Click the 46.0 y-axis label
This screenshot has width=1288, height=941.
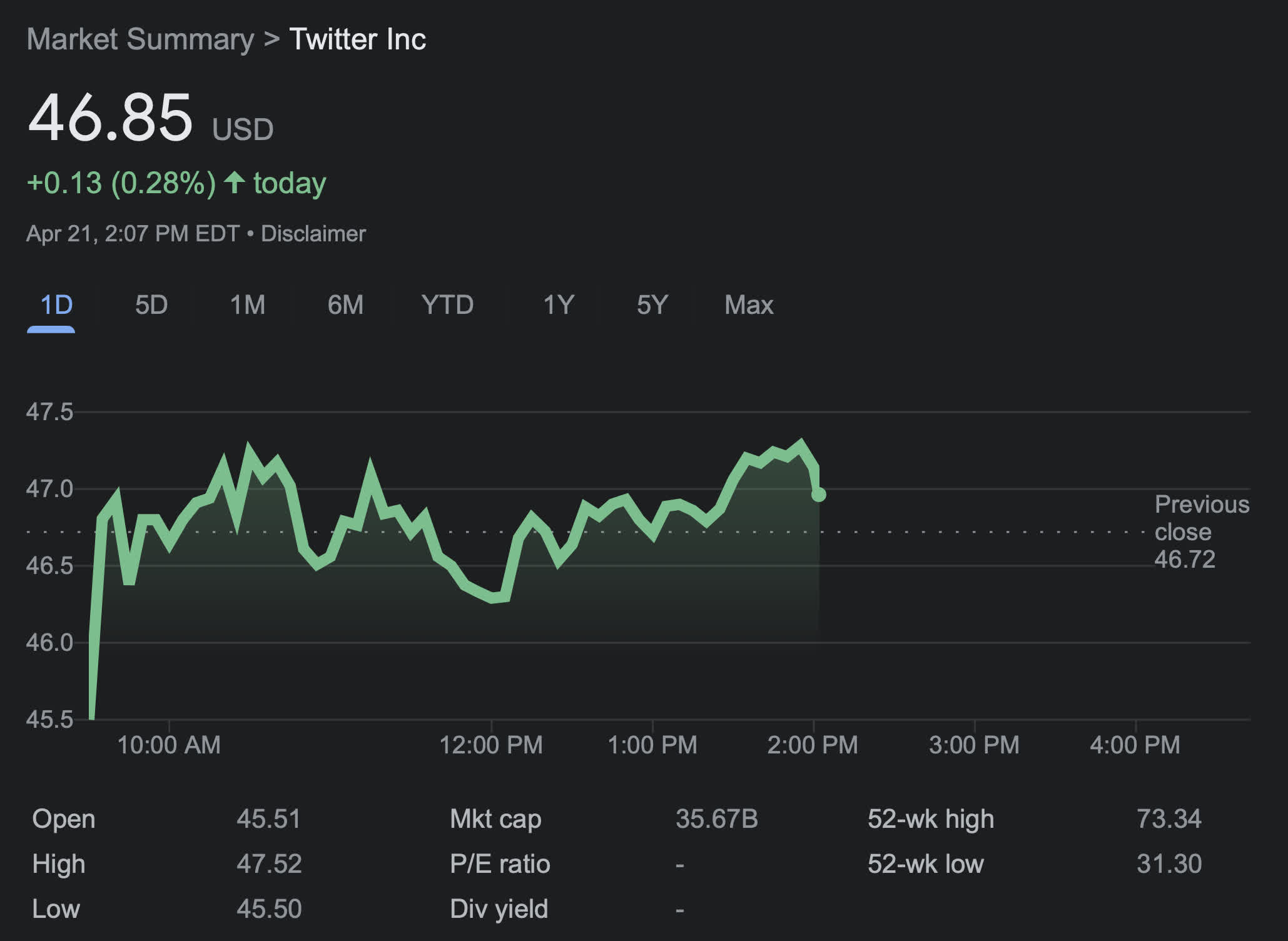pyautogui.click(x=49, y=643)
